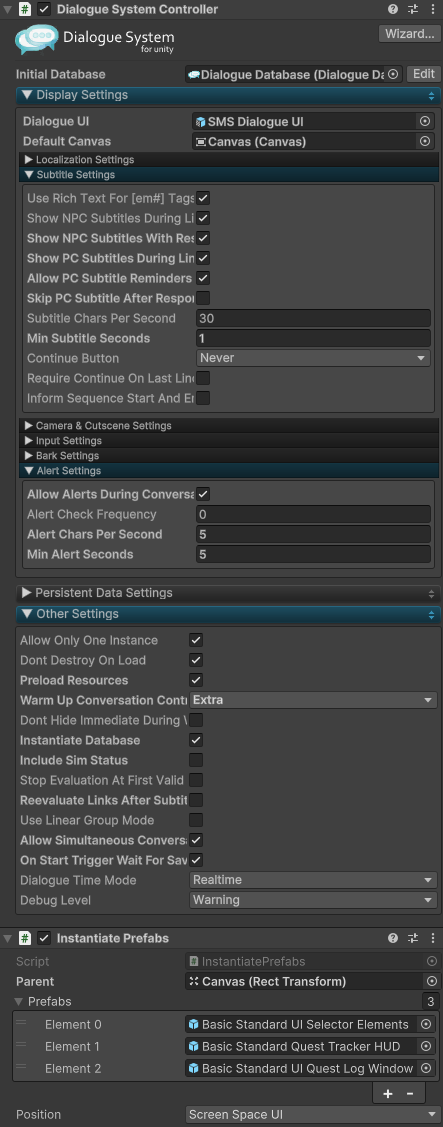Disable Allow PC Subtitle Reminders checkbox
This screenshot has height=1127, width=443.
point(204,277)
